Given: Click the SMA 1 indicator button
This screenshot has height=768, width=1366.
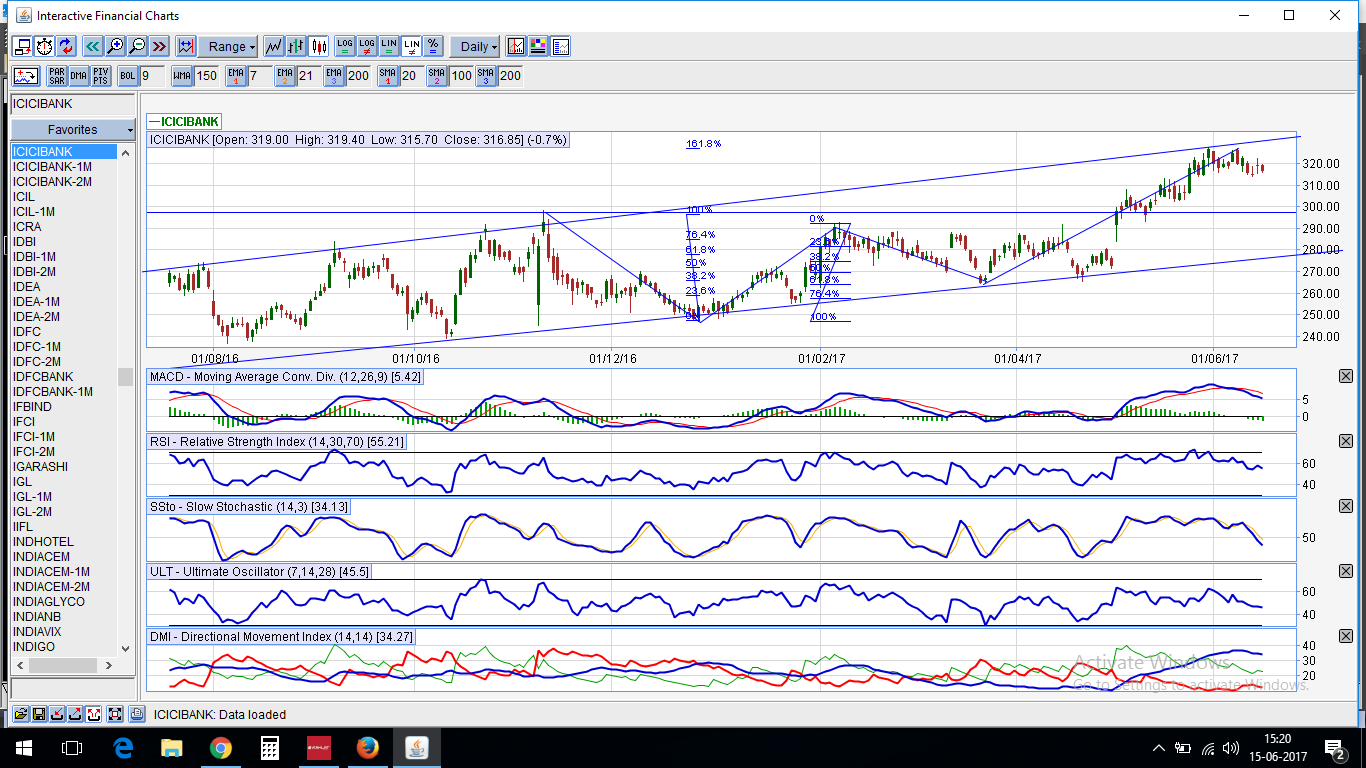Looking at the screenshot, I should pyautogui.click(x=388, y=75).
